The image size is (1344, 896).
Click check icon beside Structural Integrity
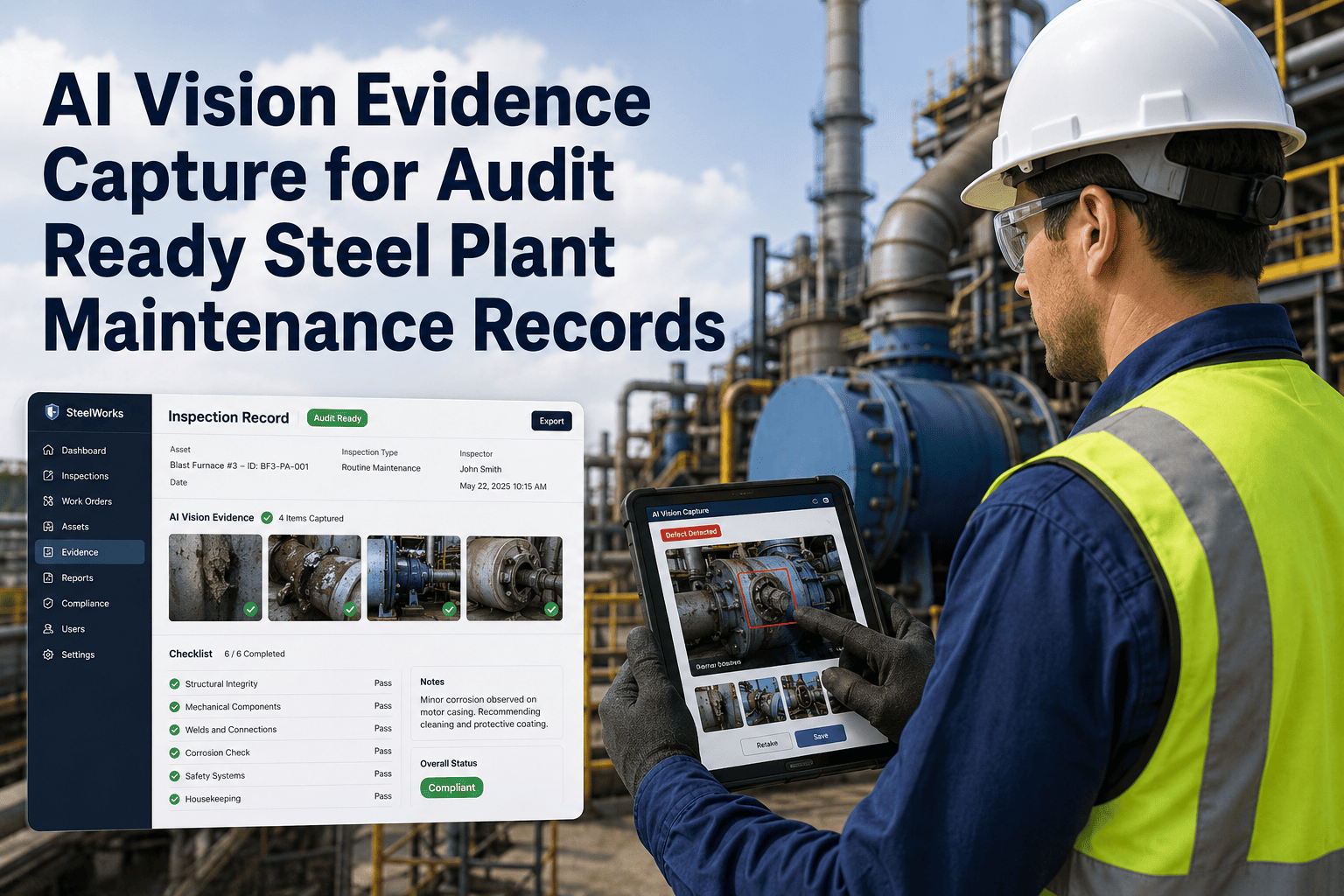(174, 683)
